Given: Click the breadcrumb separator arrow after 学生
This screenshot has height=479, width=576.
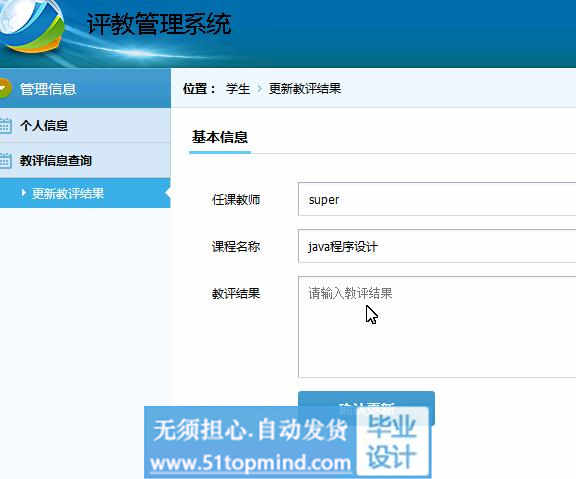Looking at the screenshot, I should [259, 89].
